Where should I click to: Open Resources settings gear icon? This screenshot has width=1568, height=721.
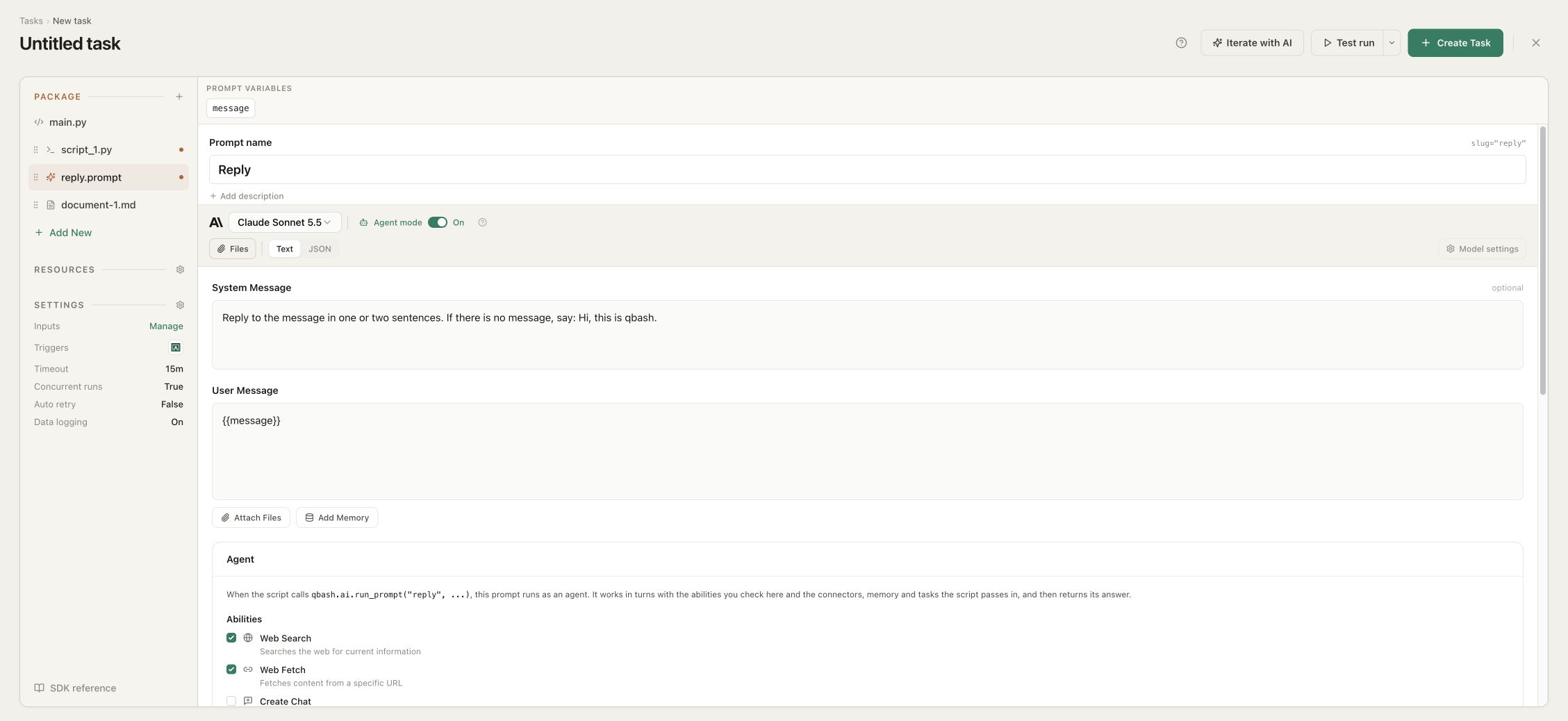(180, 270)
